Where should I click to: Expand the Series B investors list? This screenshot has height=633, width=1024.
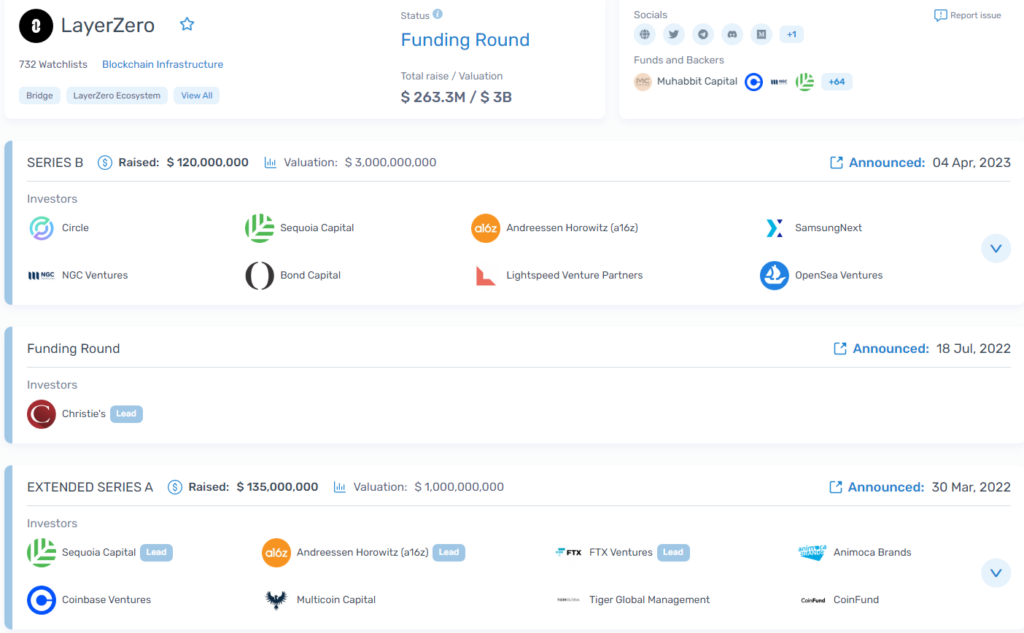[x=996, y=248]
